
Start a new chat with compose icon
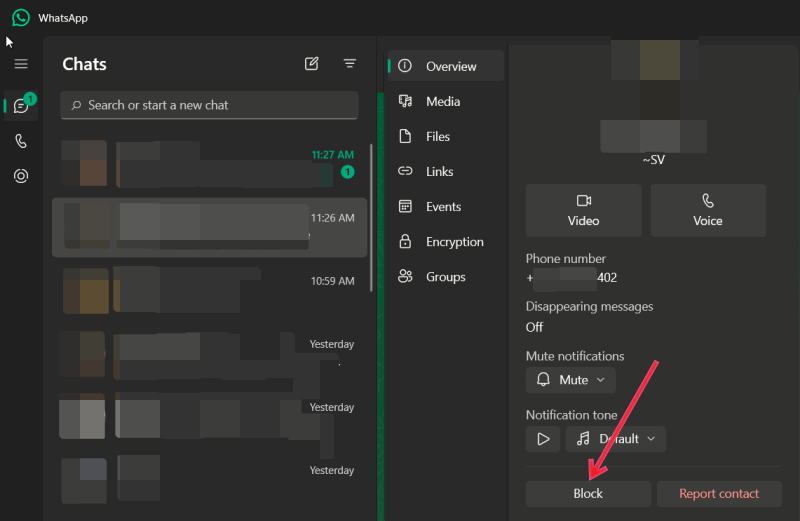[311, 64]
